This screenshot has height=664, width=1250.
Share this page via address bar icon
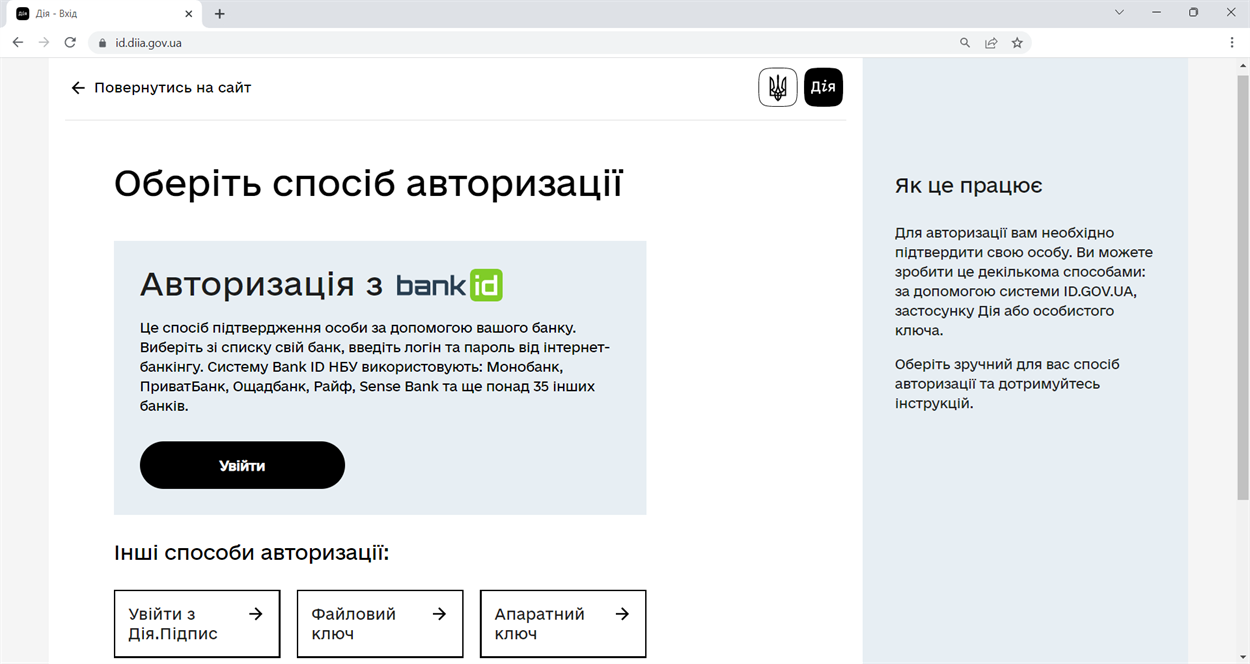pos(991,43)
